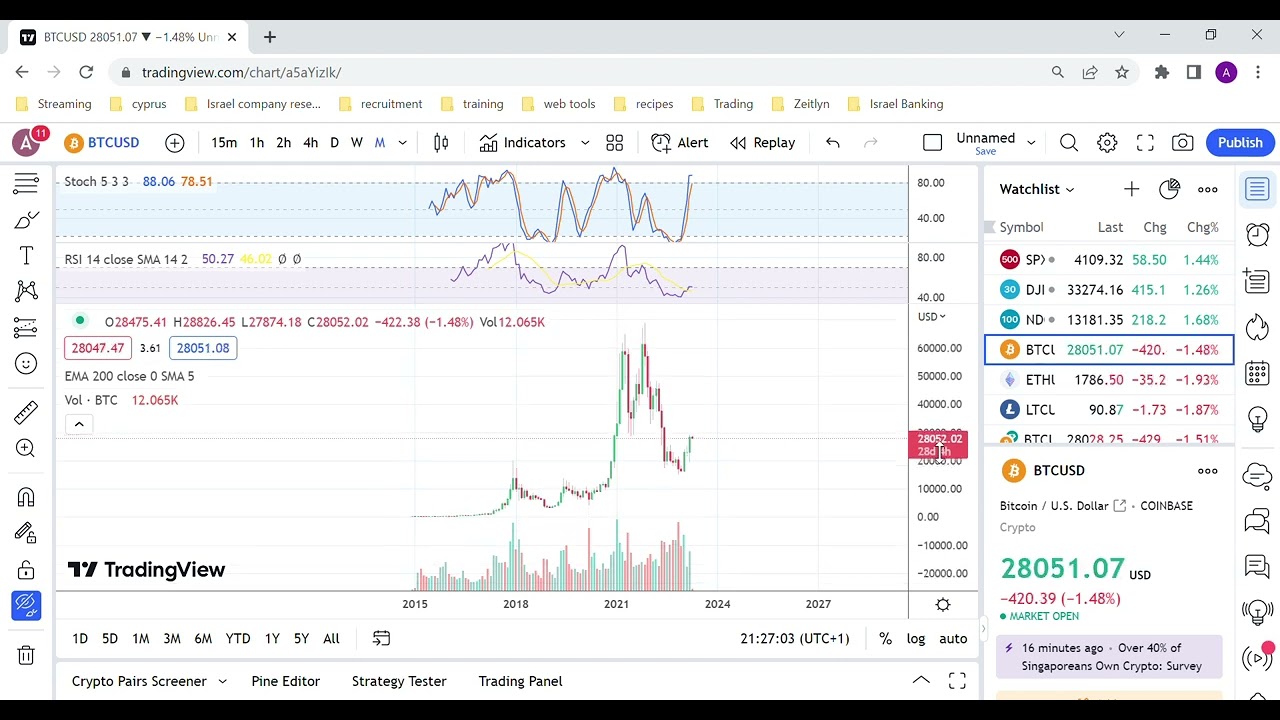This screenshot has width=1280, height=720.
Task: Open the patterns drawing tool
Action: coord(26,291)
